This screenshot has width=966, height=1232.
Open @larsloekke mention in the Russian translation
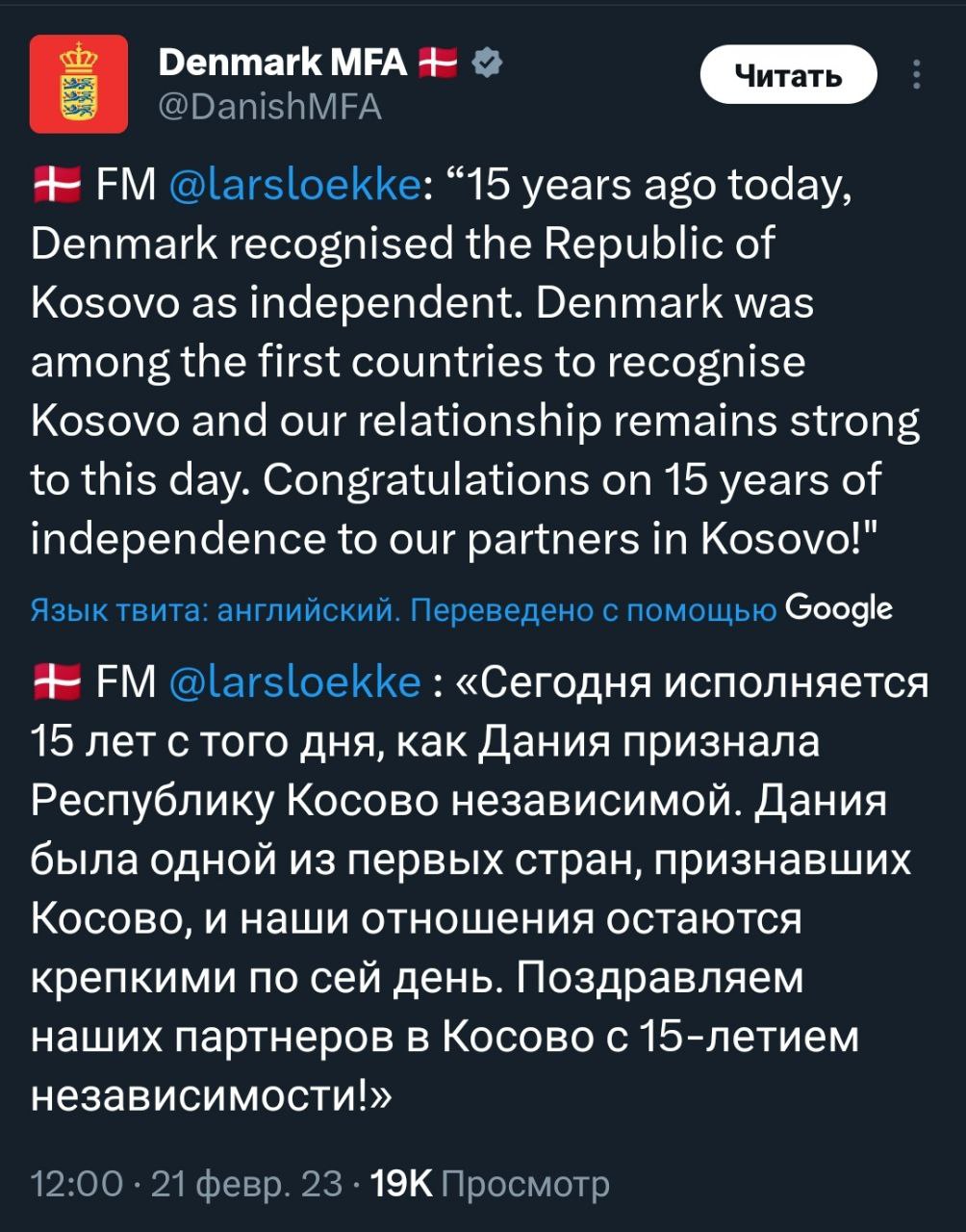293,683
